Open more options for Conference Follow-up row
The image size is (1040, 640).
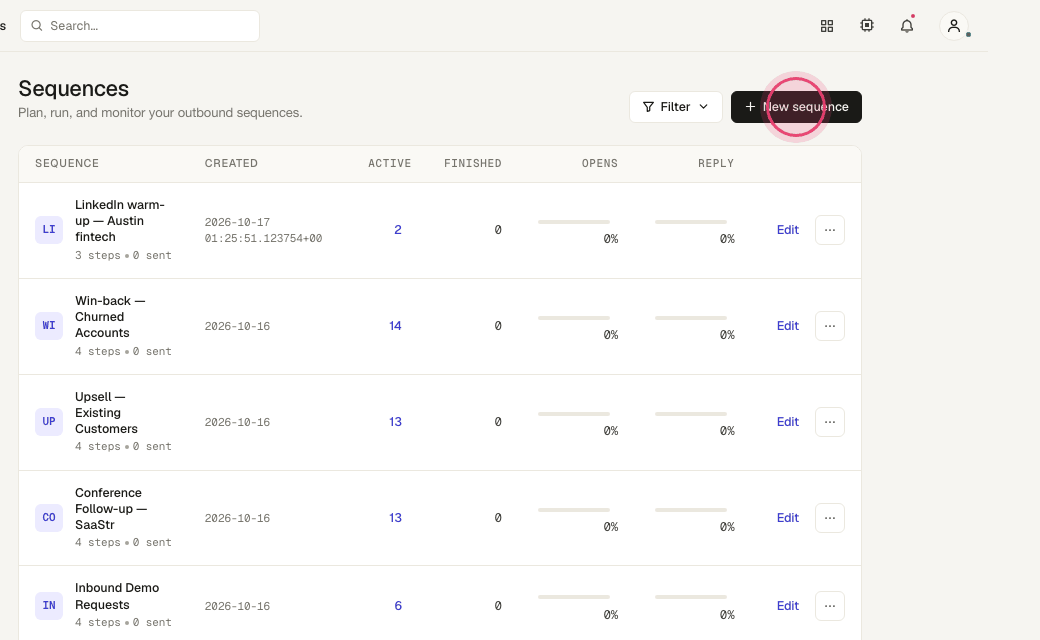(830, 518)
